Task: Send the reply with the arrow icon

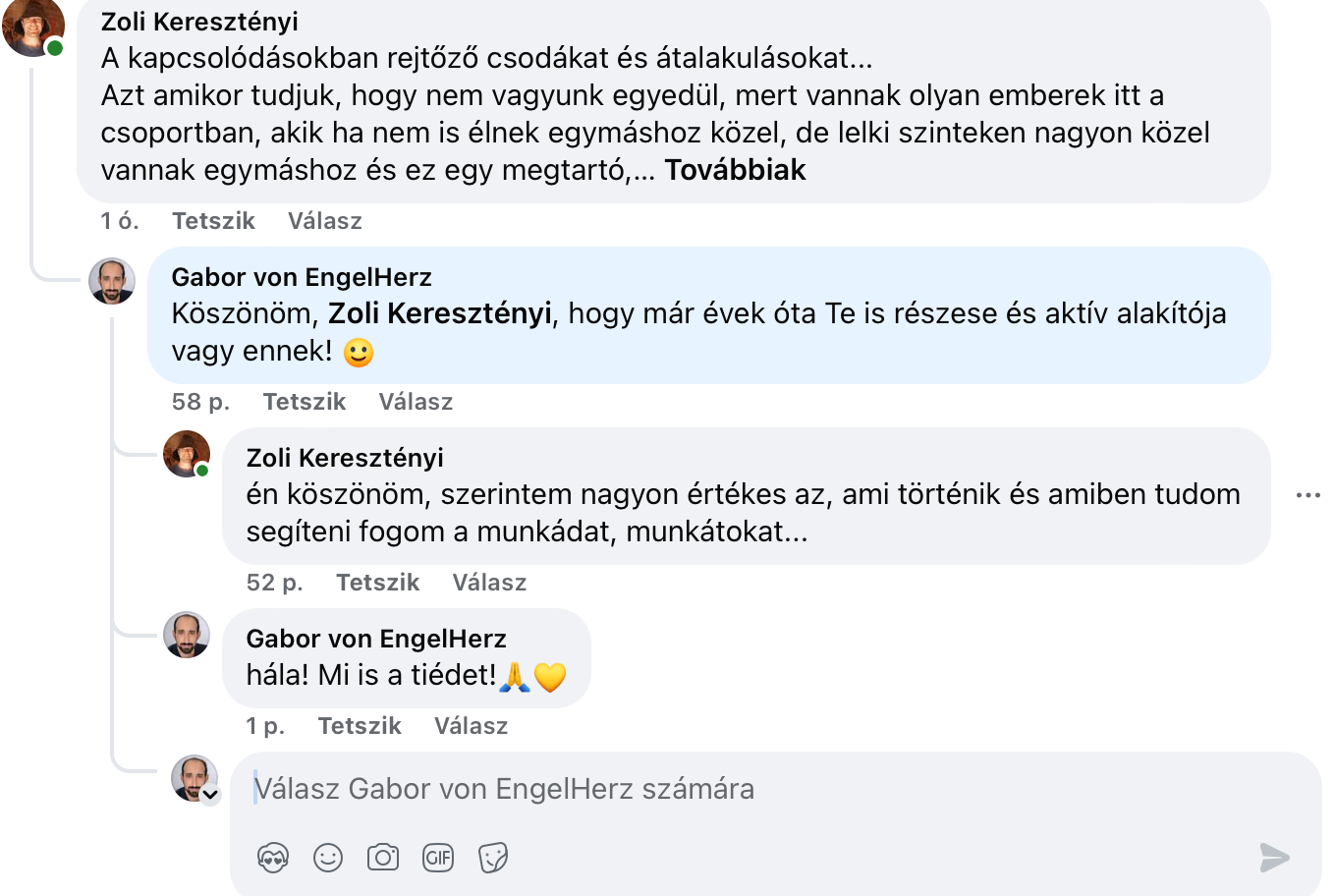Action: click(x=1275, y=858)
